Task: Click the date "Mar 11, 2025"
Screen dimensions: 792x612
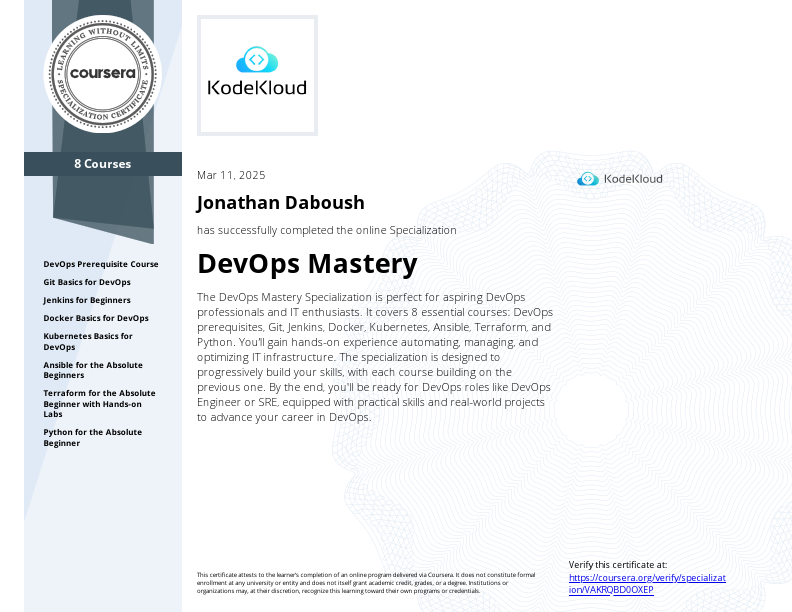Action: [x=231, y=175]
